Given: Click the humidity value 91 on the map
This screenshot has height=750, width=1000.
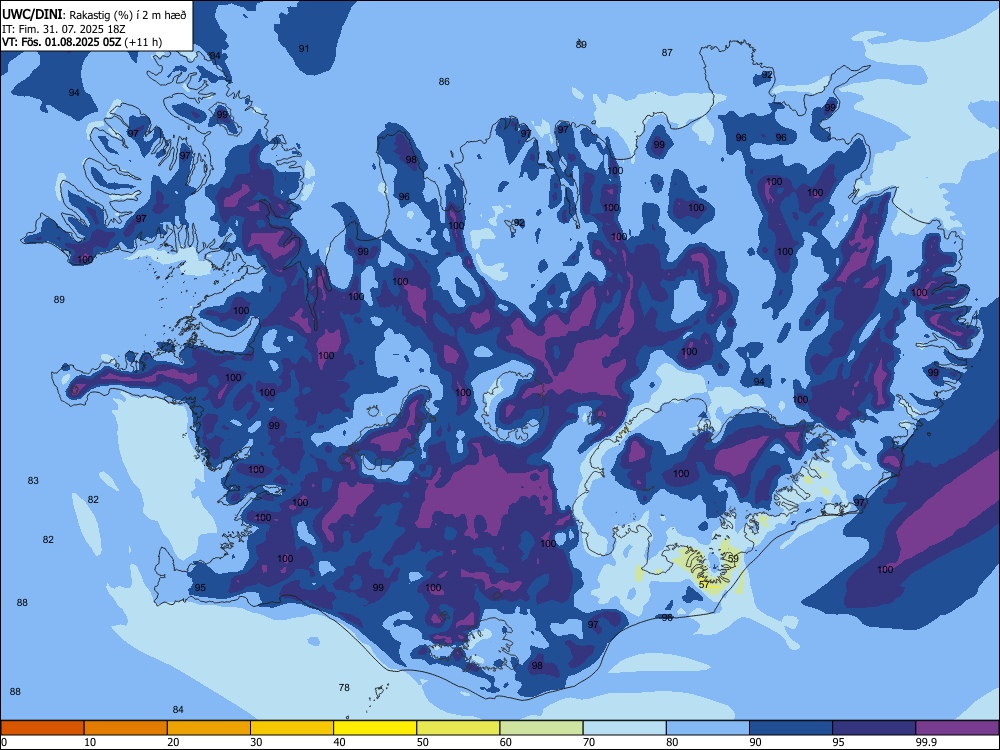Looking at the screenshot, I should tap(304, 48).
